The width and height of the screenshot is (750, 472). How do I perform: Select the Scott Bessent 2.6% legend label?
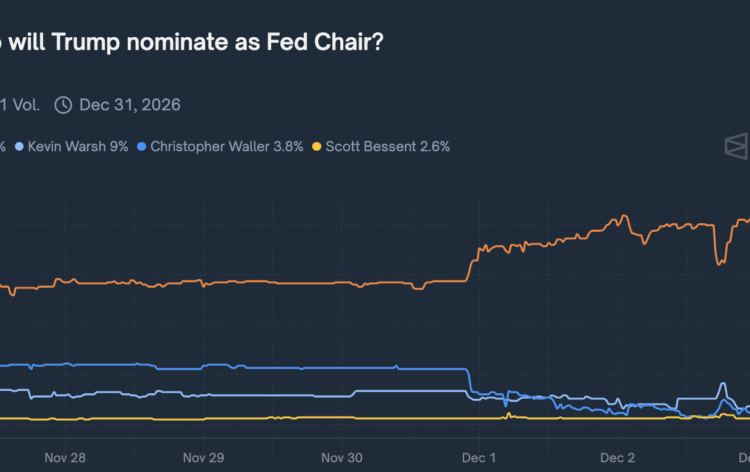tap(389, 146)
